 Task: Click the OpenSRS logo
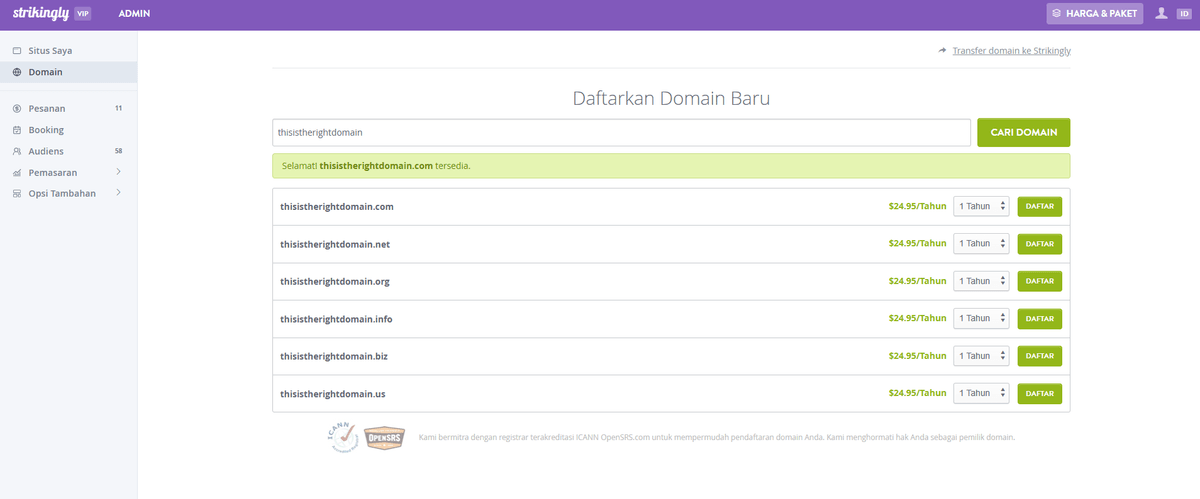[x=385, y=438]
